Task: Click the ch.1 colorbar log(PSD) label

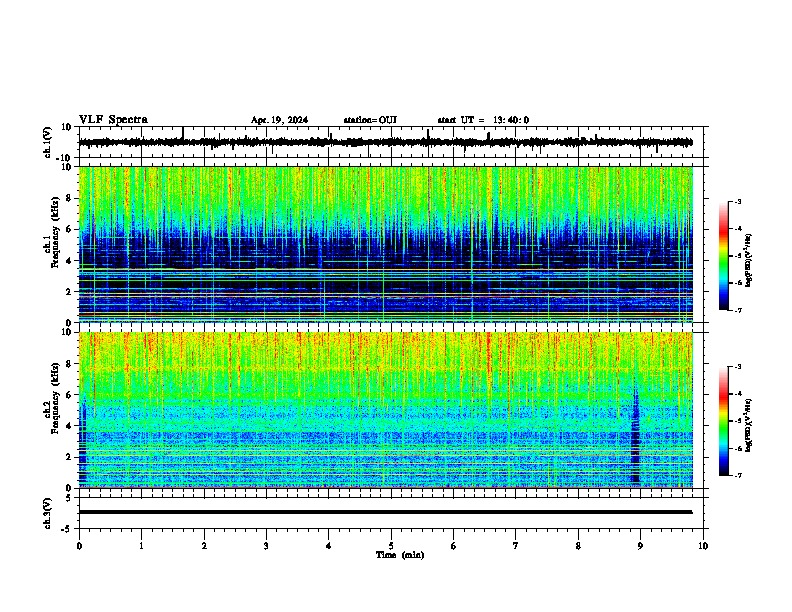Action: (749, 261)
